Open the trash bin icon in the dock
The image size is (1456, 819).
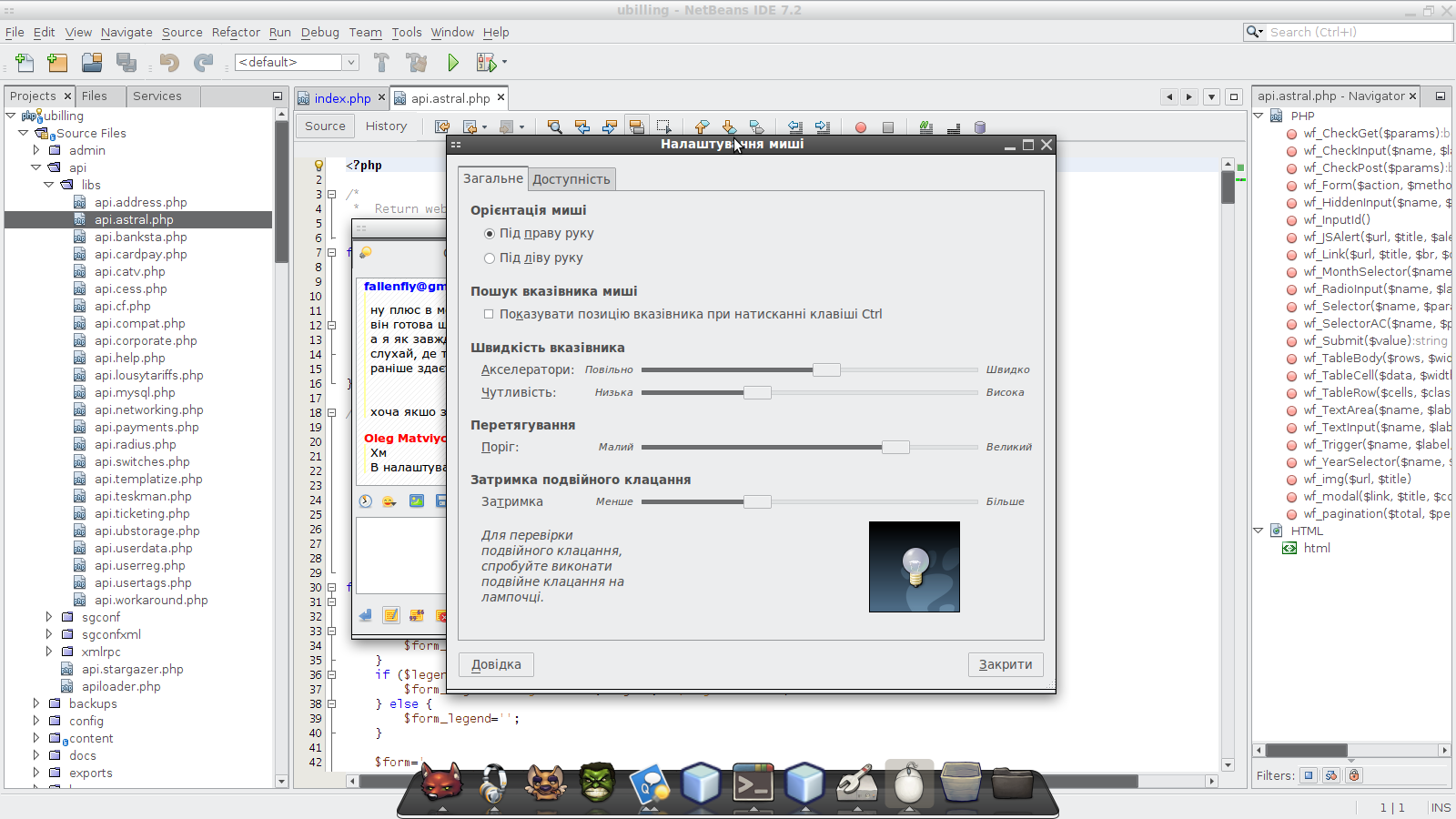pos(961,783)
